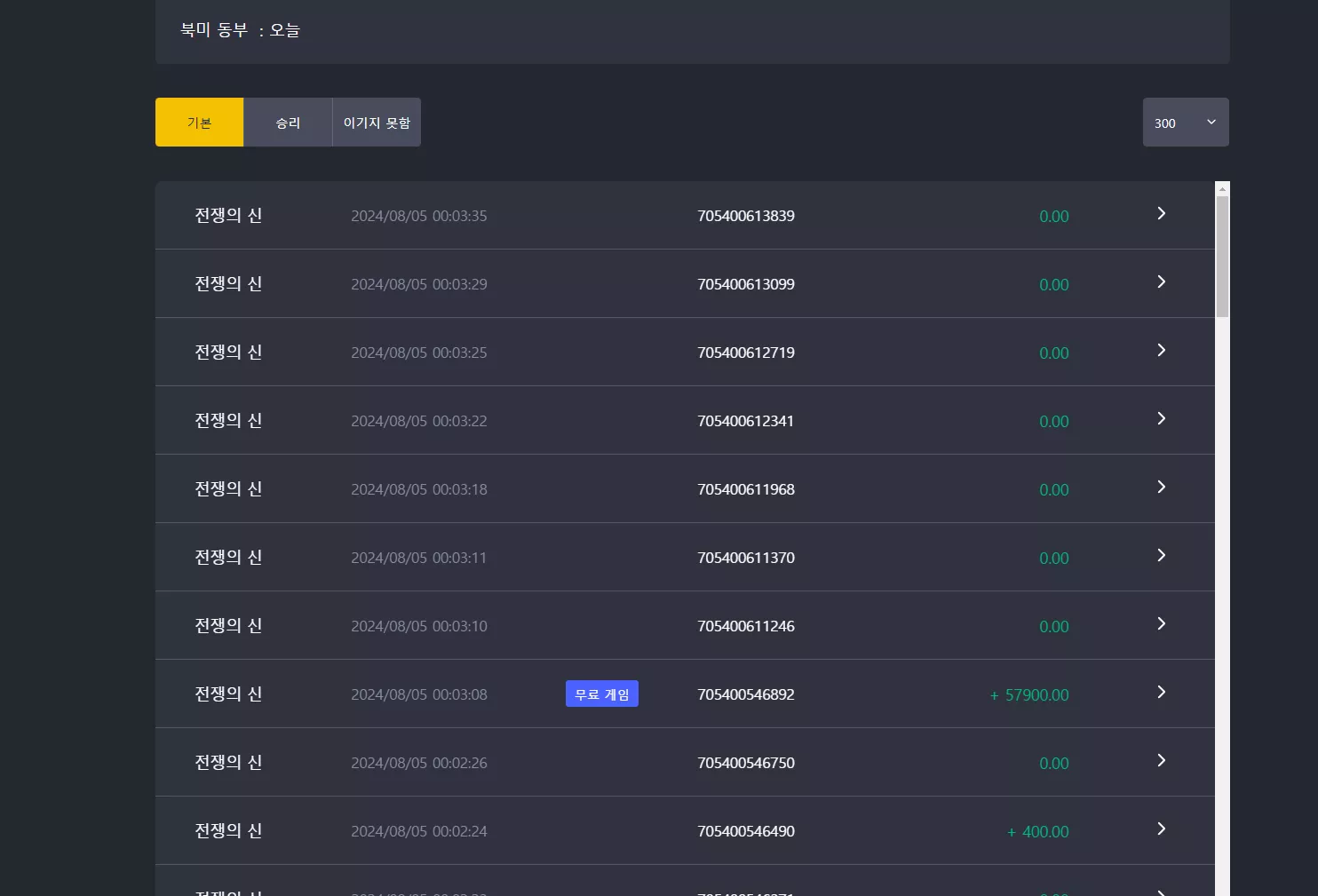Expand details arrow for record 705400546750

coord(1161,760)
